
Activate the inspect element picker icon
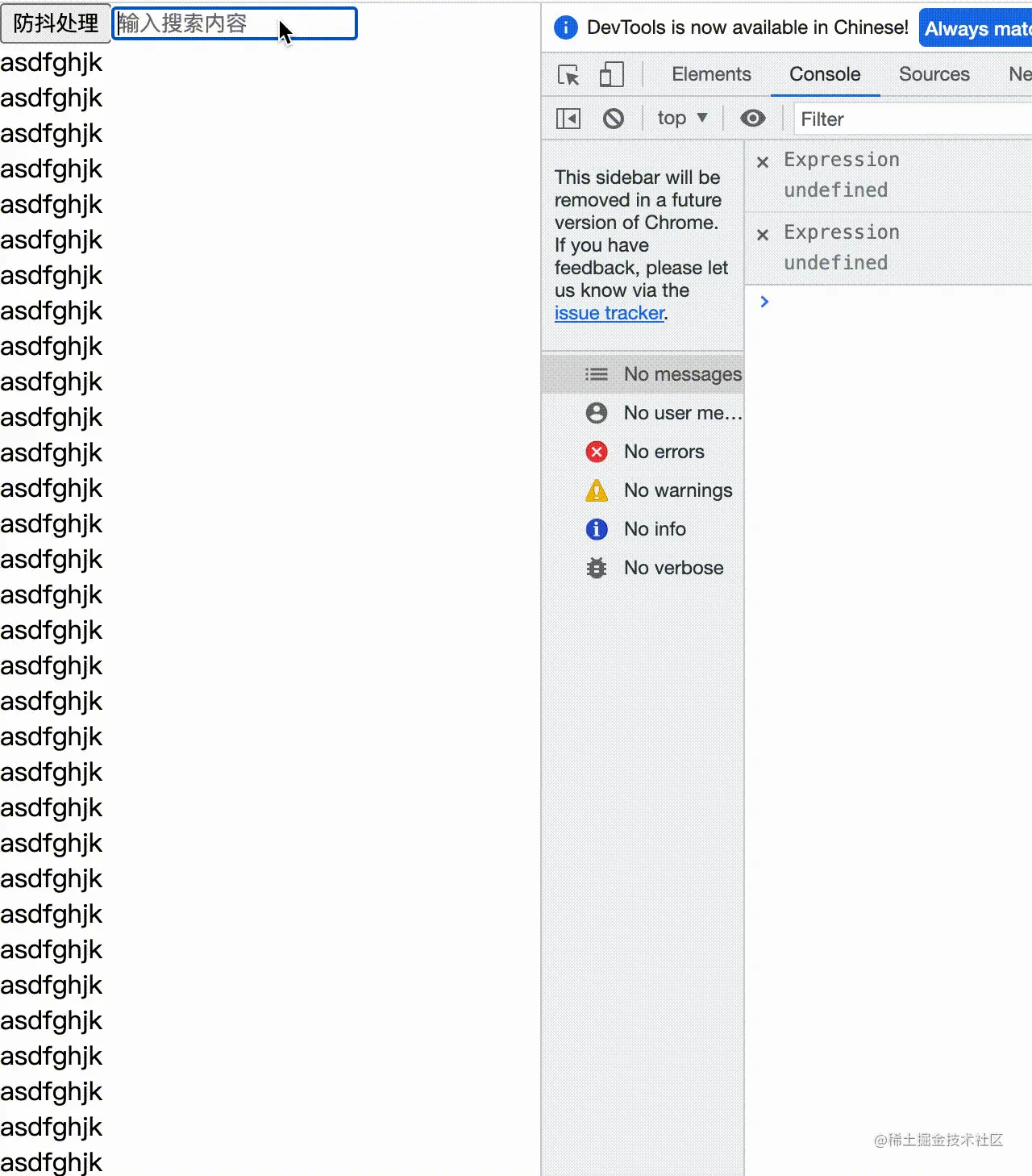click(568, 75)
